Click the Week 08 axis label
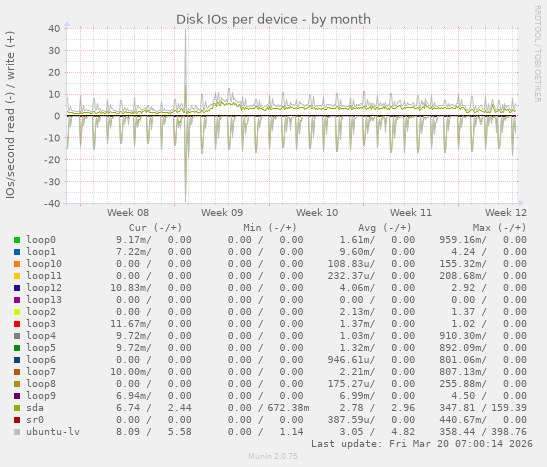The image size is (547, 467). (x=128, y=212)
